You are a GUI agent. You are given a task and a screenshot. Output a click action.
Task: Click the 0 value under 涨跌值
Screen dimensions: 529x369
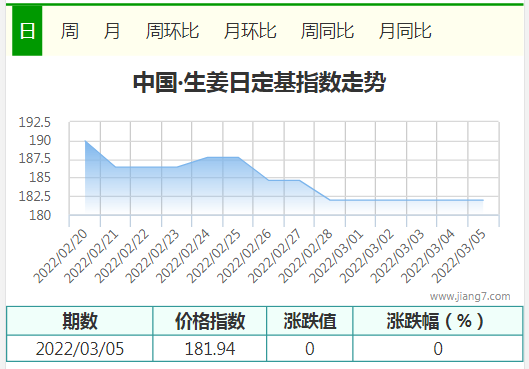(310, 348)
